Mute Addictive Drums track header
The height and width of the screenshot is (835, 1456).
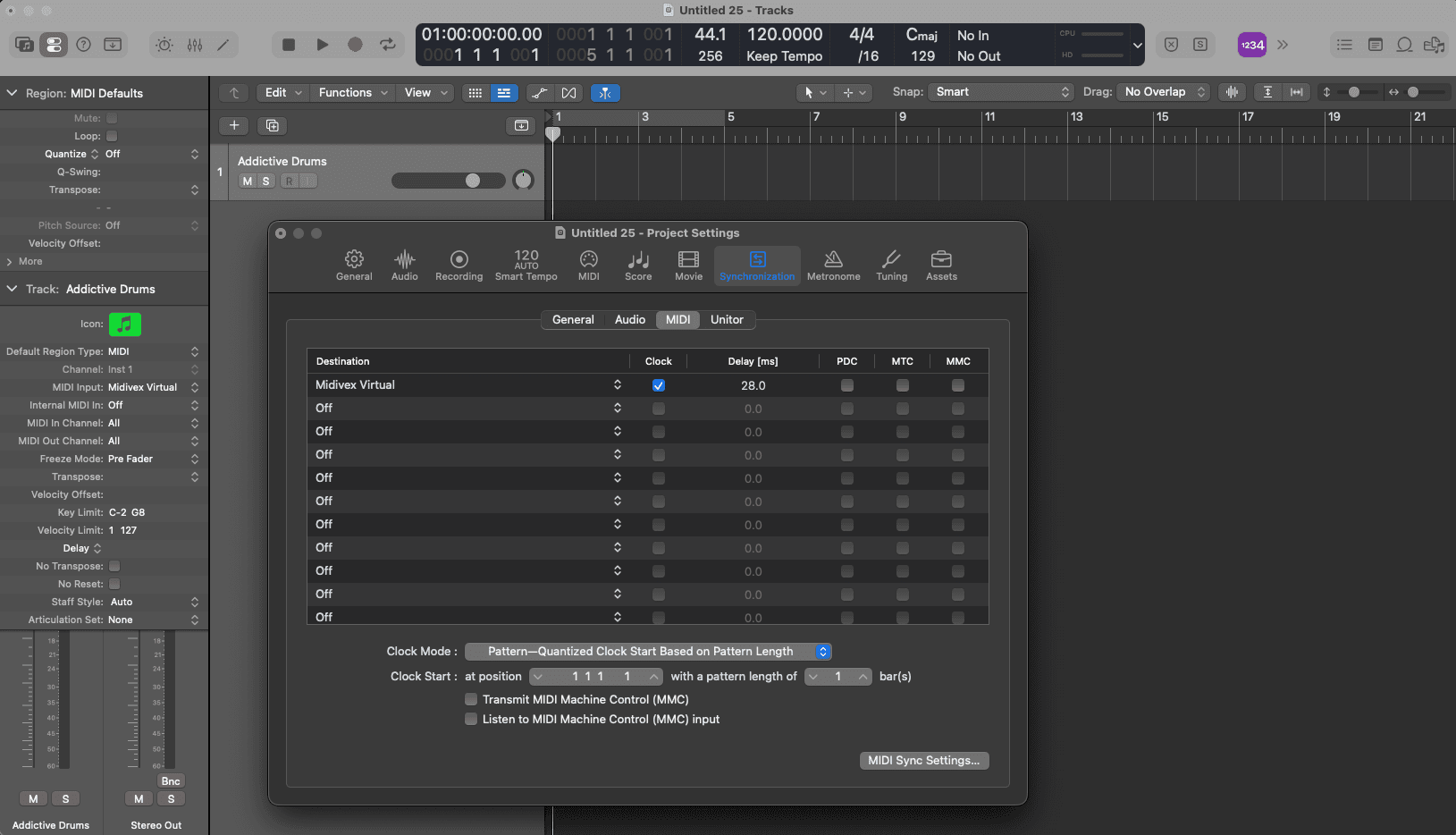click(x=248, y=181)
